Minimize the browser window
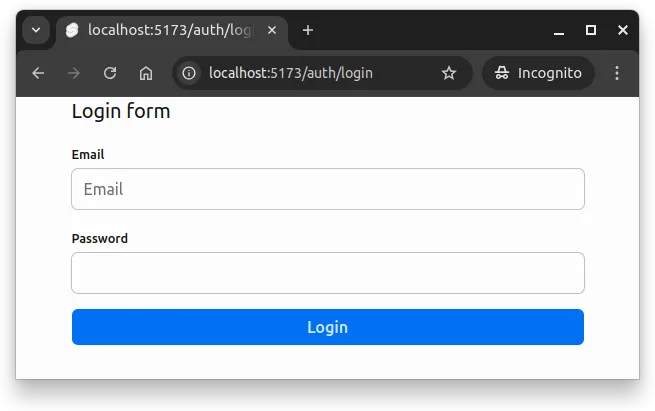The height and width of the screenshot is (411, 655). point(558,30)
